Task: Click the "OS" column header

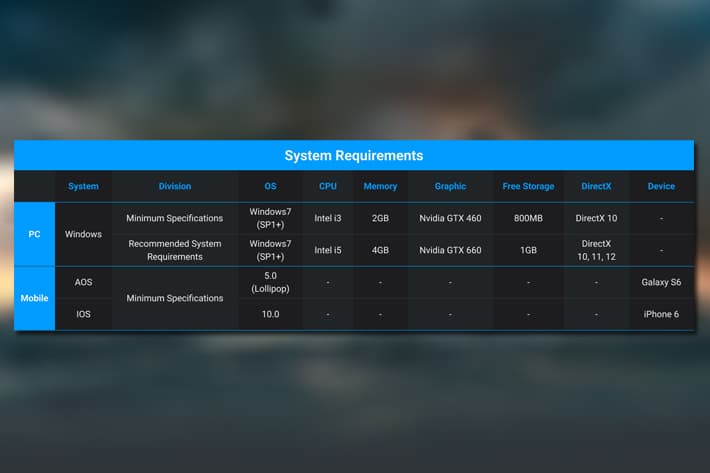Action: tap(270, 186)
